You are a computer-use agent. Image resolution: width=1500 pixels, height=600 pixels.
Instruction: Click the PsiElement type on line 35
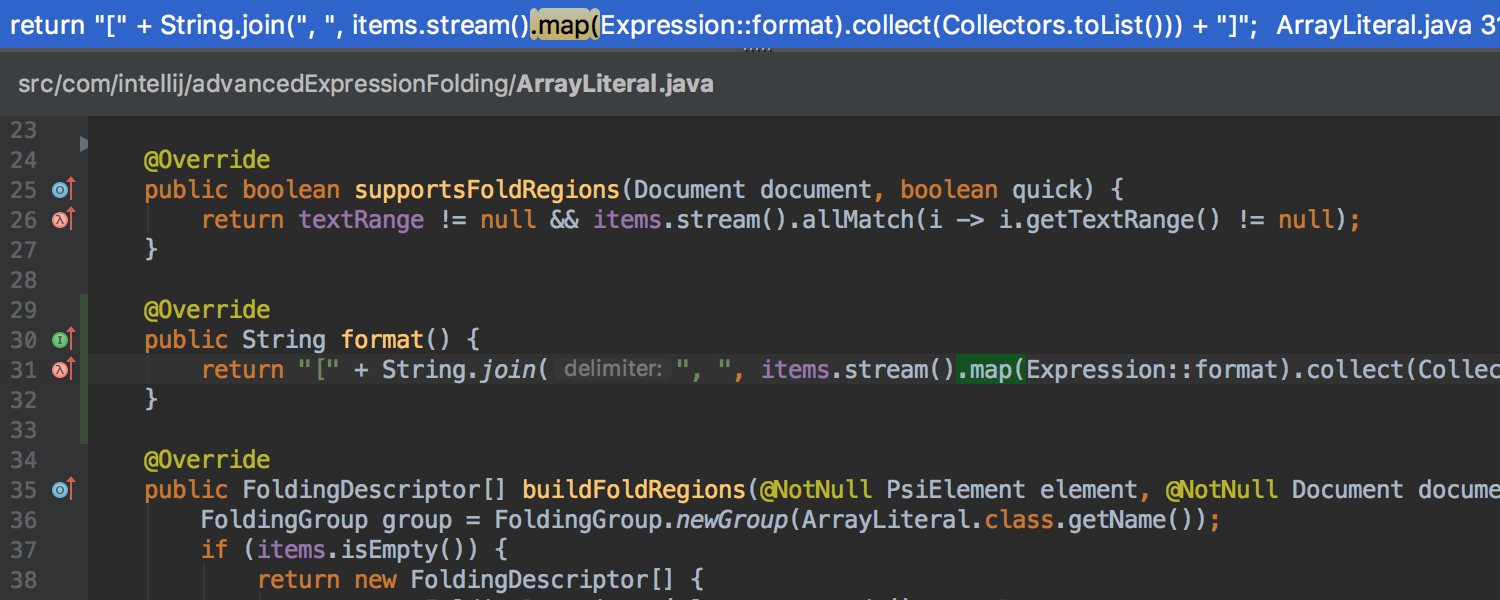coord(956,490)
